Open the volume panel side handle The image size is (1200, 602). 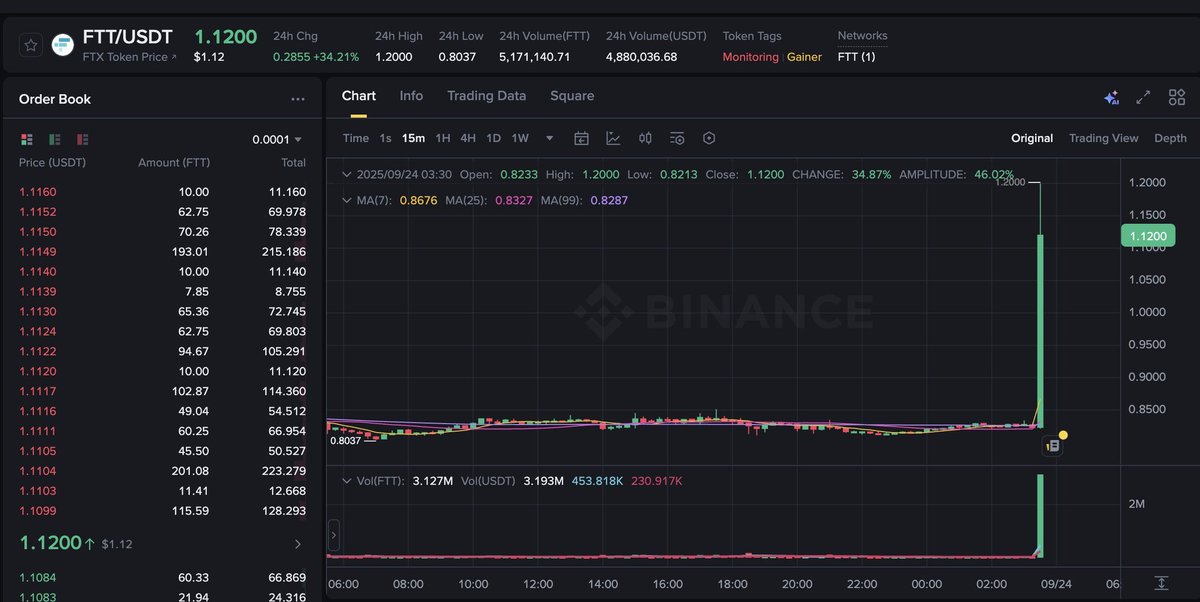(333, 535)
